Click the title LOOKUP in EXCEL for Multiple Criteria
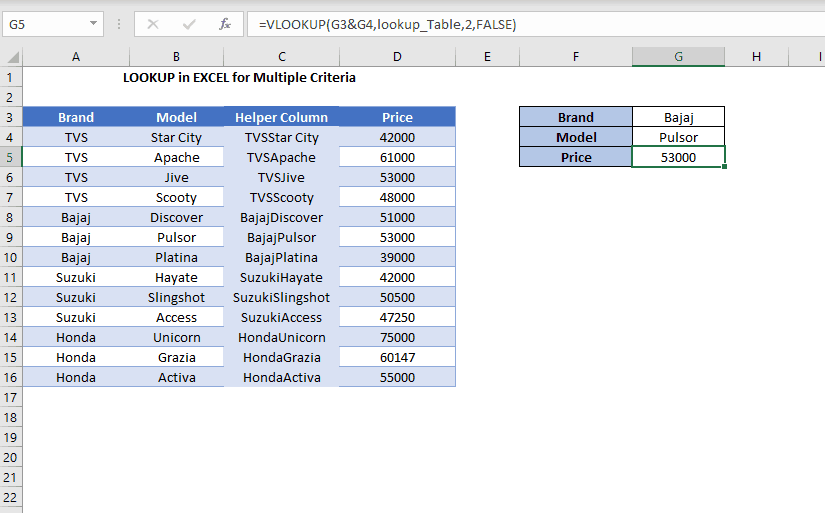This screenshot has height=513, width=825. coord(239,77)
